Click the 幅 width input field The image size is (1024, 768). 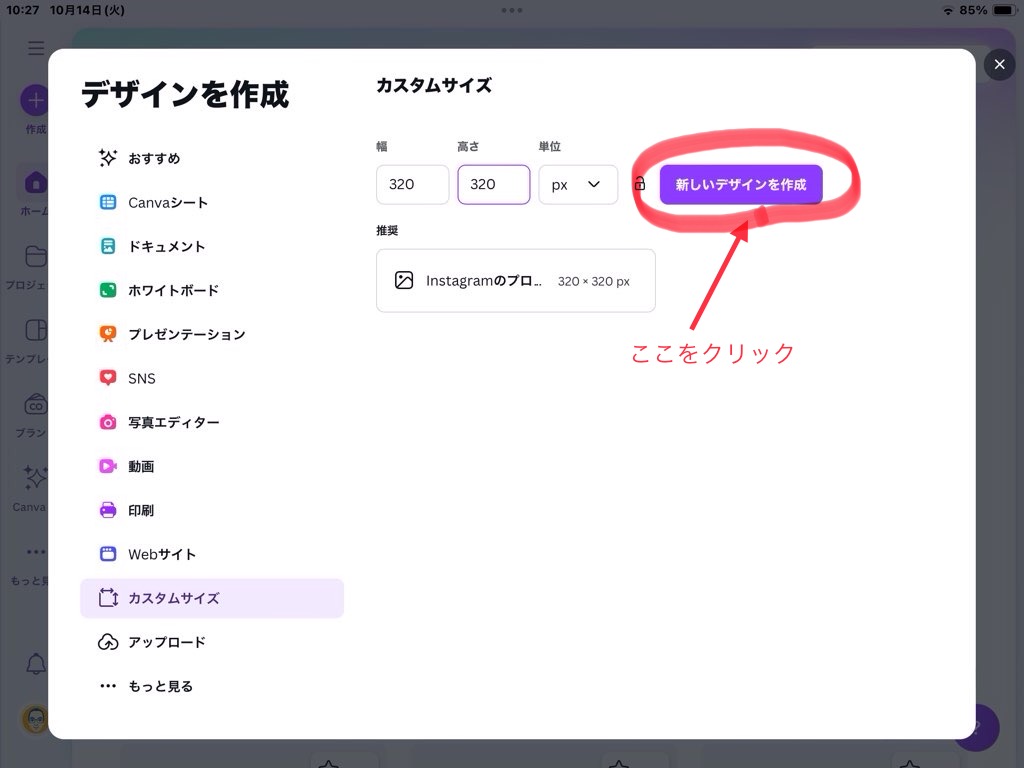pos(412,184)
